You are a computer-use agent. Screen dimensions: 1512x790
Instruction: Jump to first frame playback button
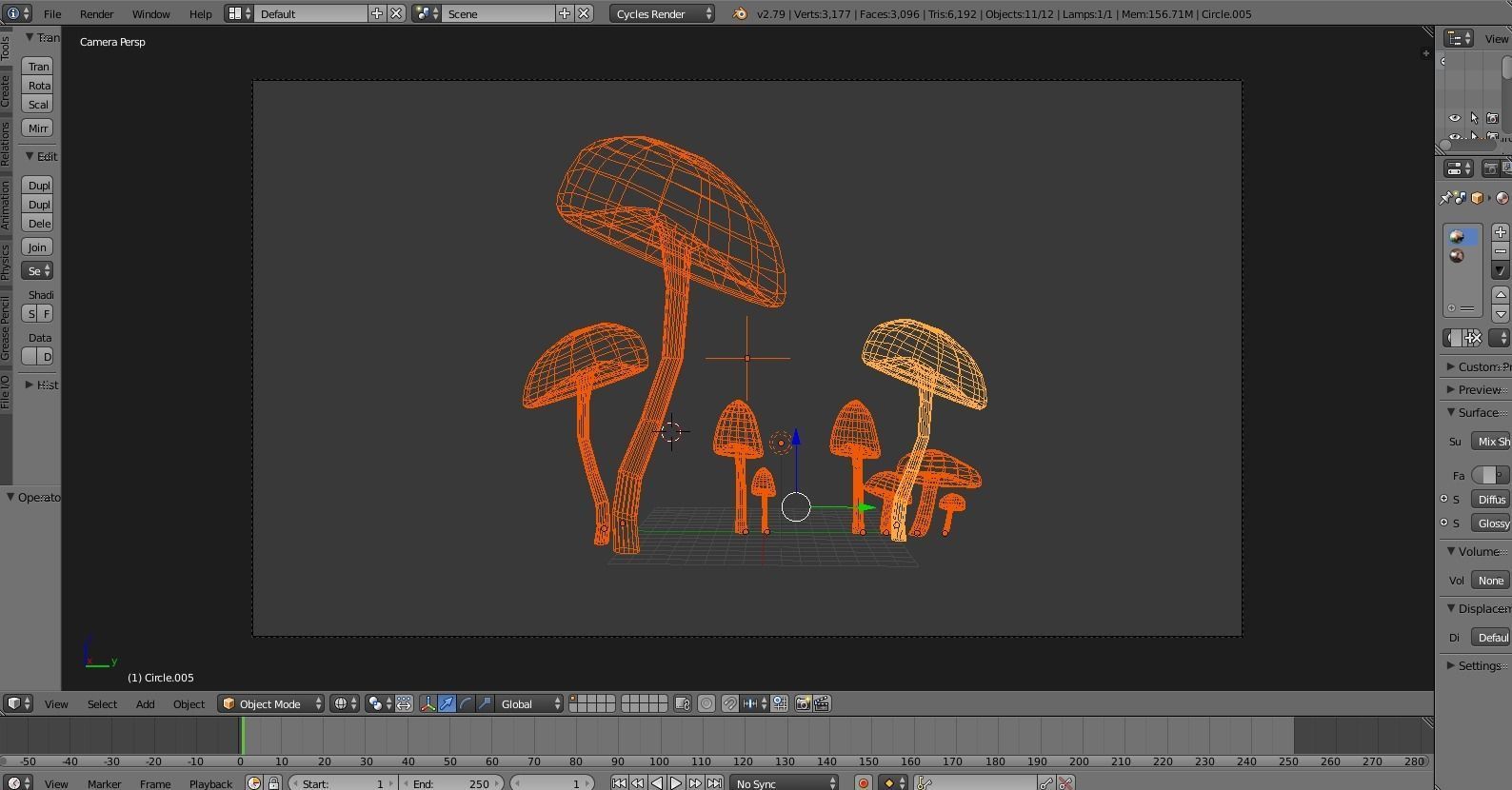click(x=619, y=783)
